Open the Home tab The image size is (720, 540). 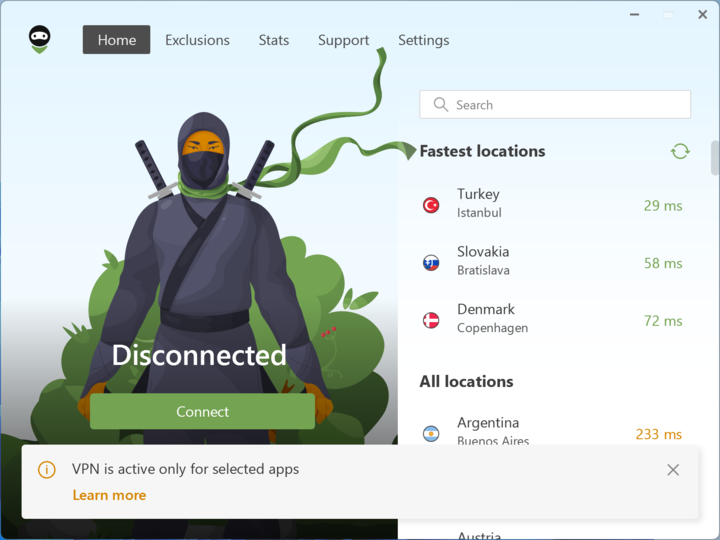tap(117, 40)
